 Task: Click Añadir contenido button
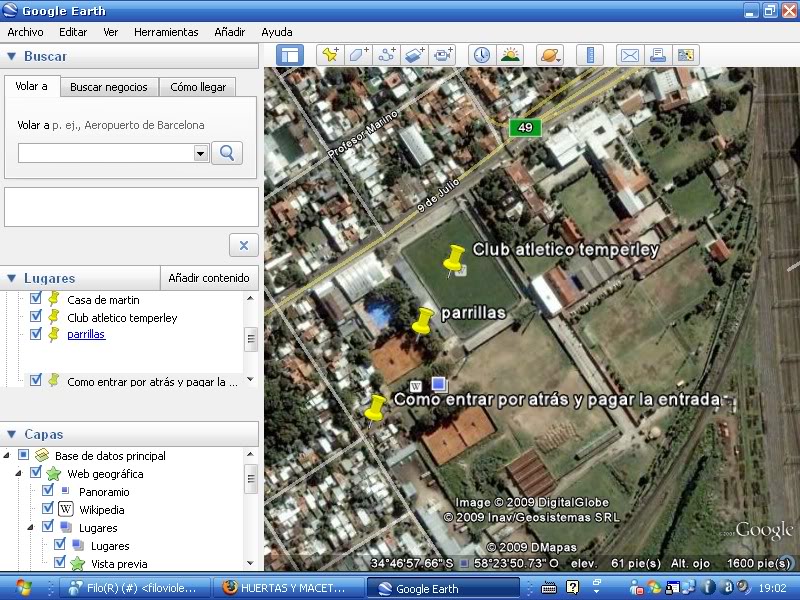(209, 278)
